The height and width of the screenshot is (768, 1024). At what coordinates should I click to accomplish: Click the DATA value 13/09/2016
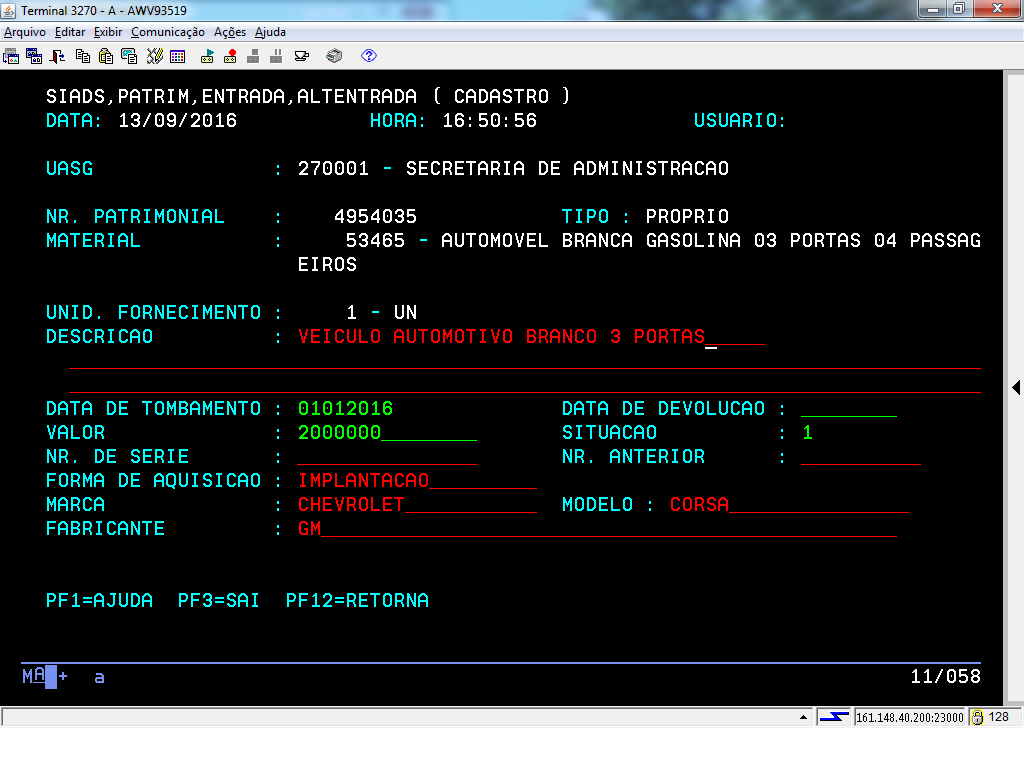point(178,121)
